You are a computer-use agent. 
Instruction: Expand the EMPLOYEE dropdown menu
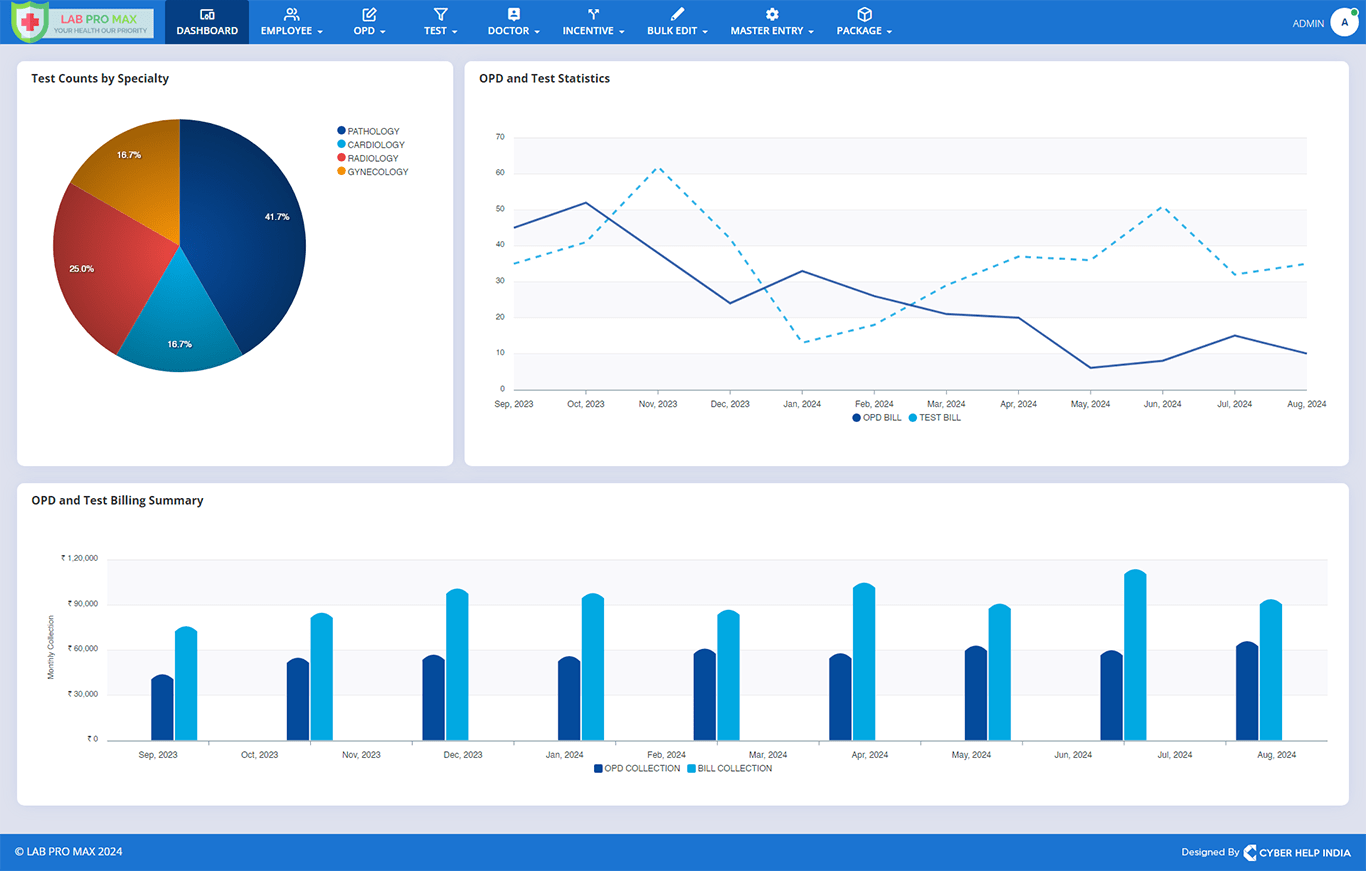click(320, 32)
